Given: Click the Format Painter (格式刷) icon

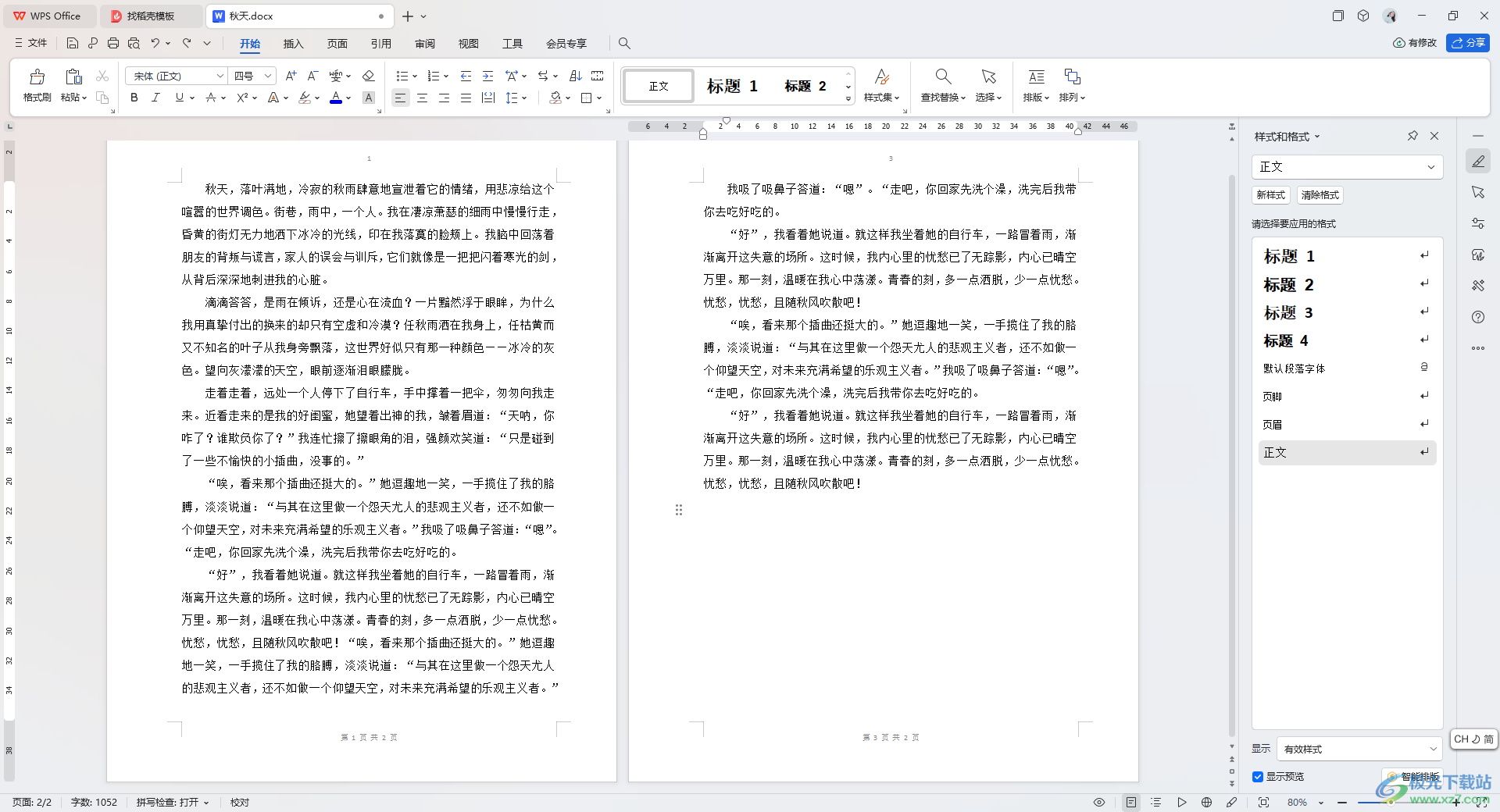Looking at the screenshot, I should tap(37, 77).
